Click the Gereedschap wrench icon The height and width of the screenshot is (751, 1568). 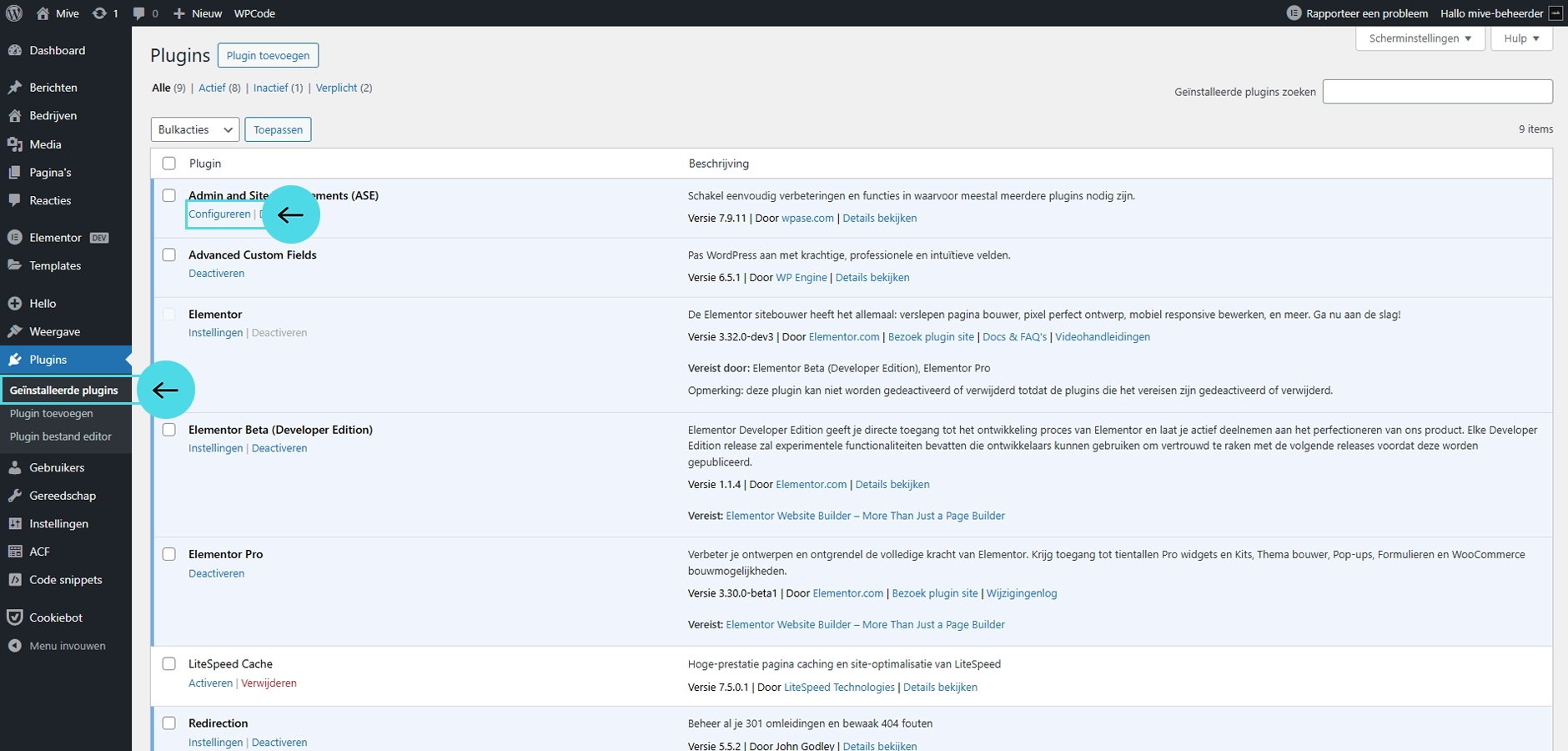point(14,496)
